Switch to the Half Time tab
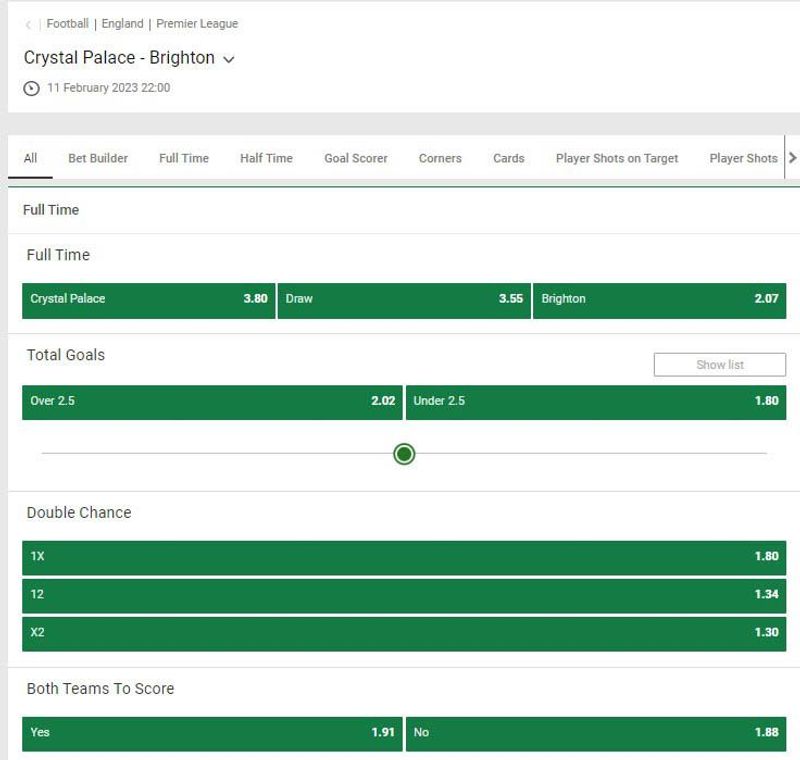Screen dimensions: 800x760 (266, 158)
